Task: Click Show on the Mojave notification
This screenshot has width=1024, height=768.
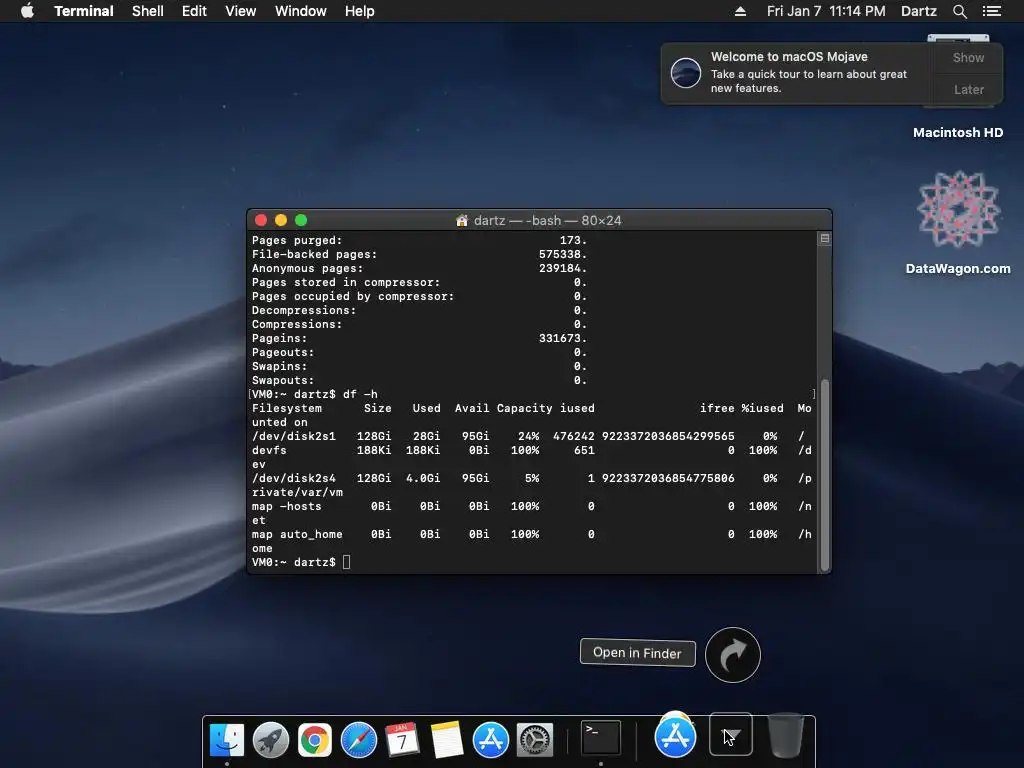Action: tap(968, 57)
